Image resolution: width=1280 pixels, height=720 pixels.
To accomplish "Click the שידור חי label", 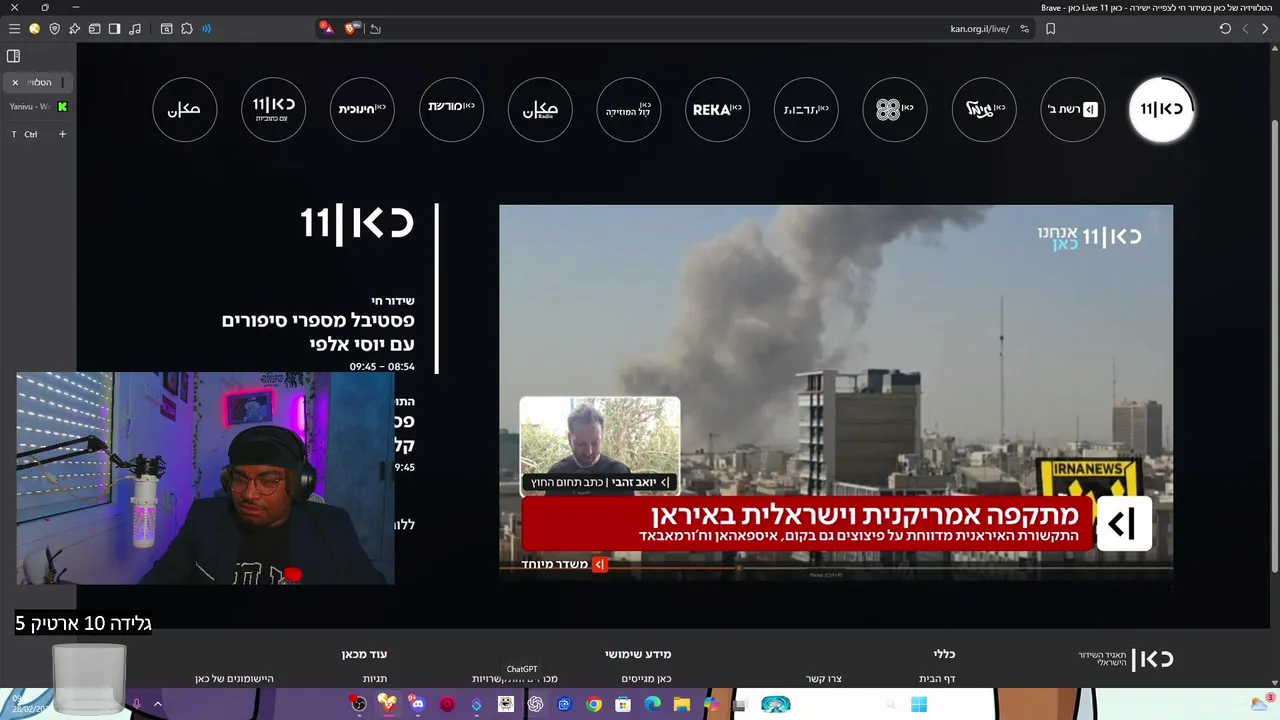I will click(393, 300).
